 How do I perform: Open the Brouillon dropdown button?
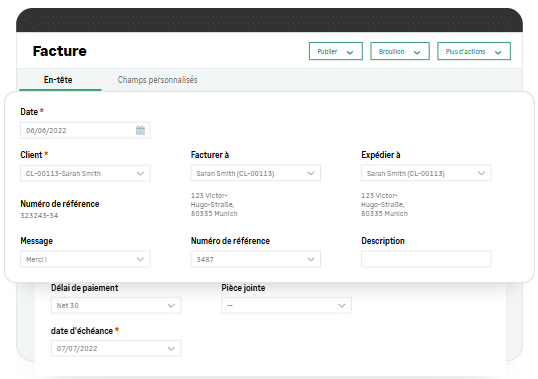[x=400, y=51]
